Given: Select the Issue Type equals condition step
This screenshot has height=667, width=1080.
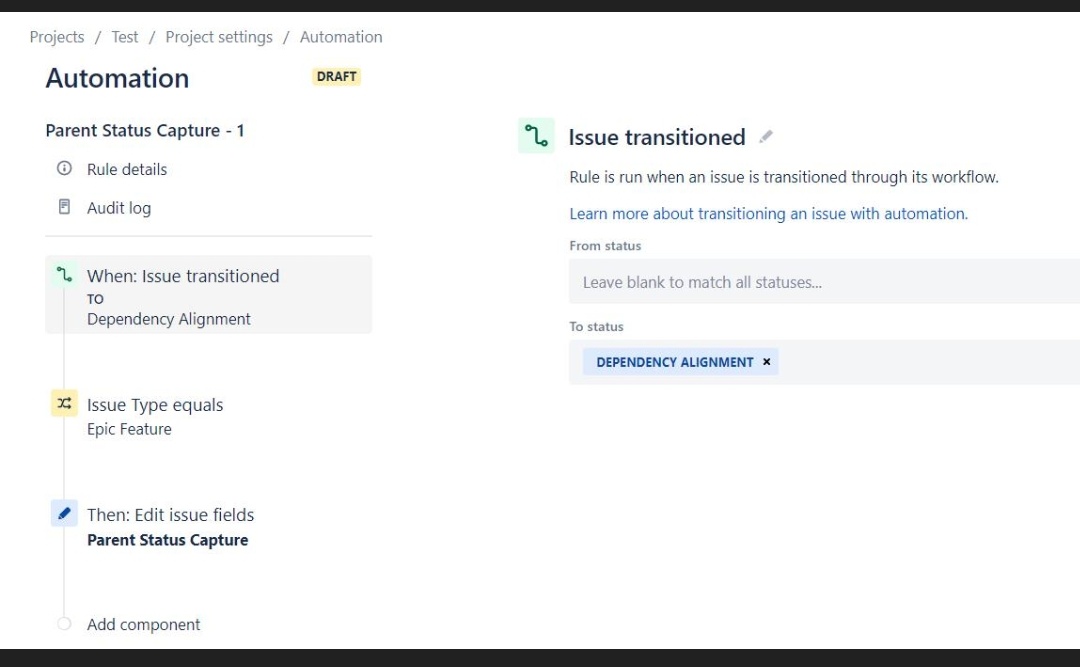Looking at the screenshot, I should [x=155, y=405].
